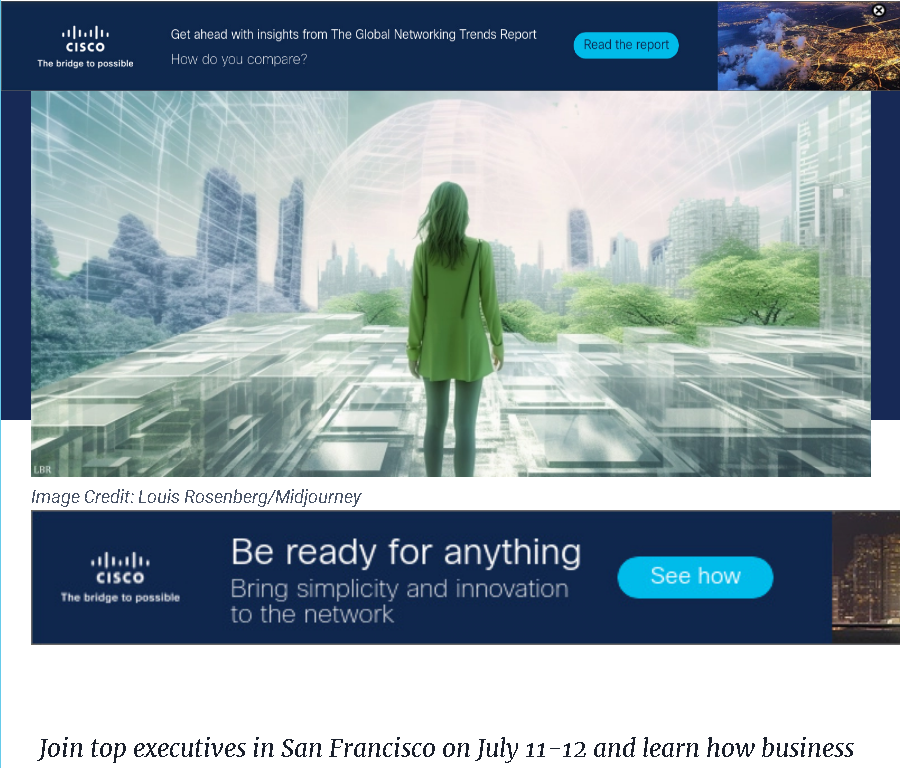Click the Join top executives event text
The image size is (900, 768).
click(x=446, y=748)
